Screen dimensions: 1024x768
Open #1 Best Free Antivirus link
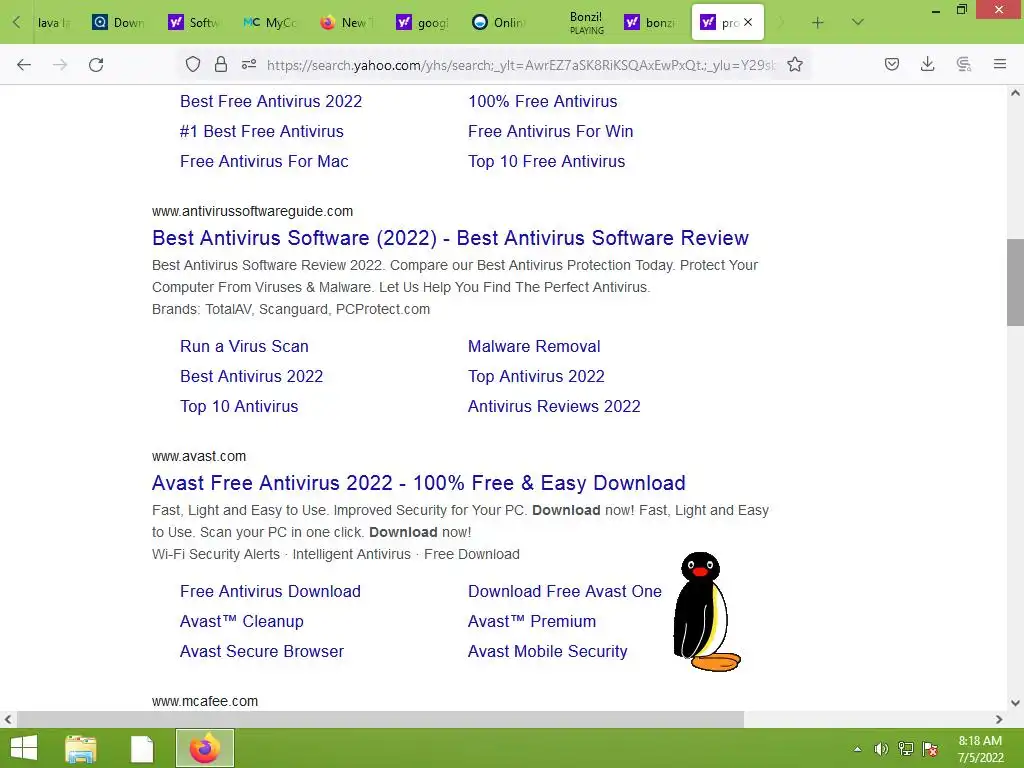(261, 131)
